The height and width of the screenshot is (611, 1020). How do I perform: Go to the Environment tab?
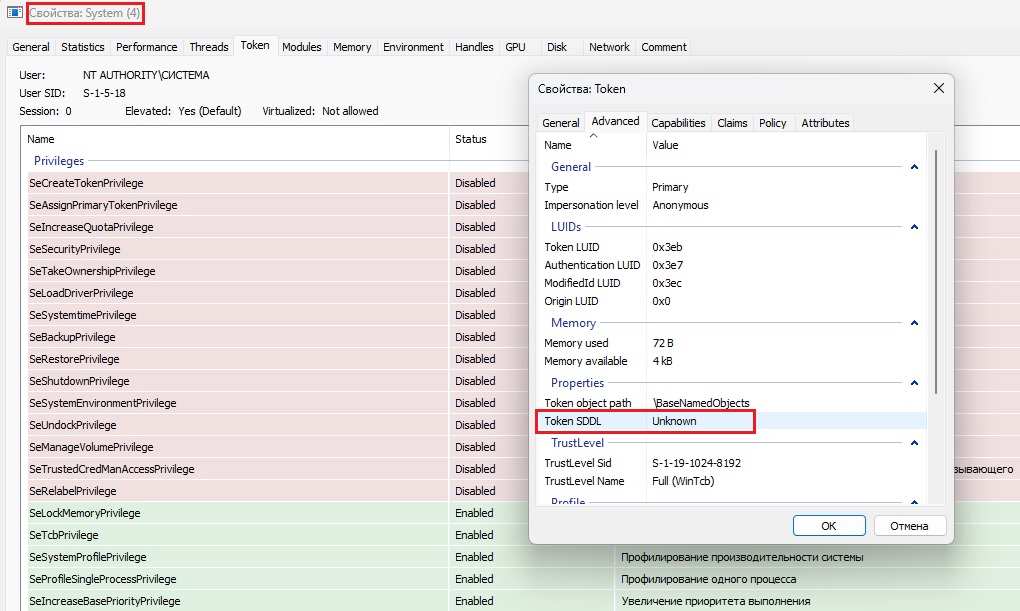[x=413, y=47]
